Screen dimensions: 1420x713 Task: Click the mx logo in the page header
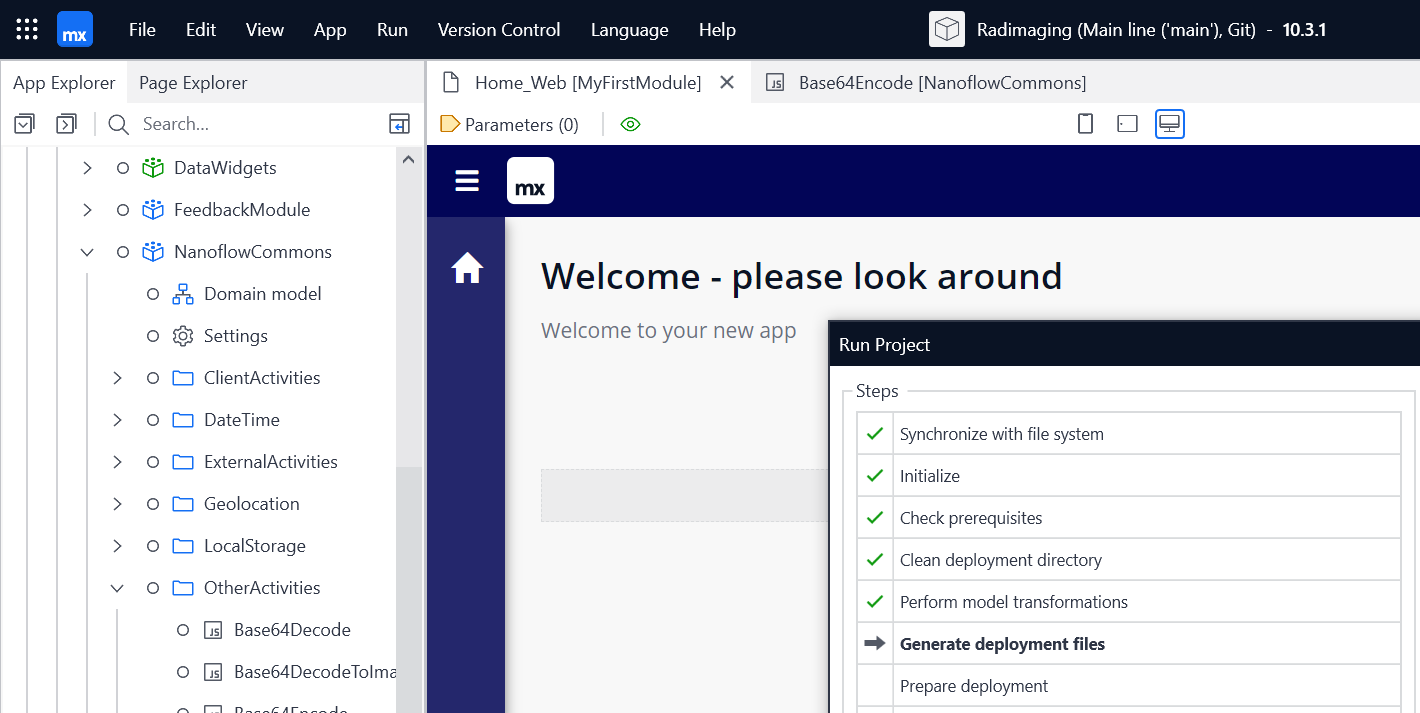click(530, 181)
